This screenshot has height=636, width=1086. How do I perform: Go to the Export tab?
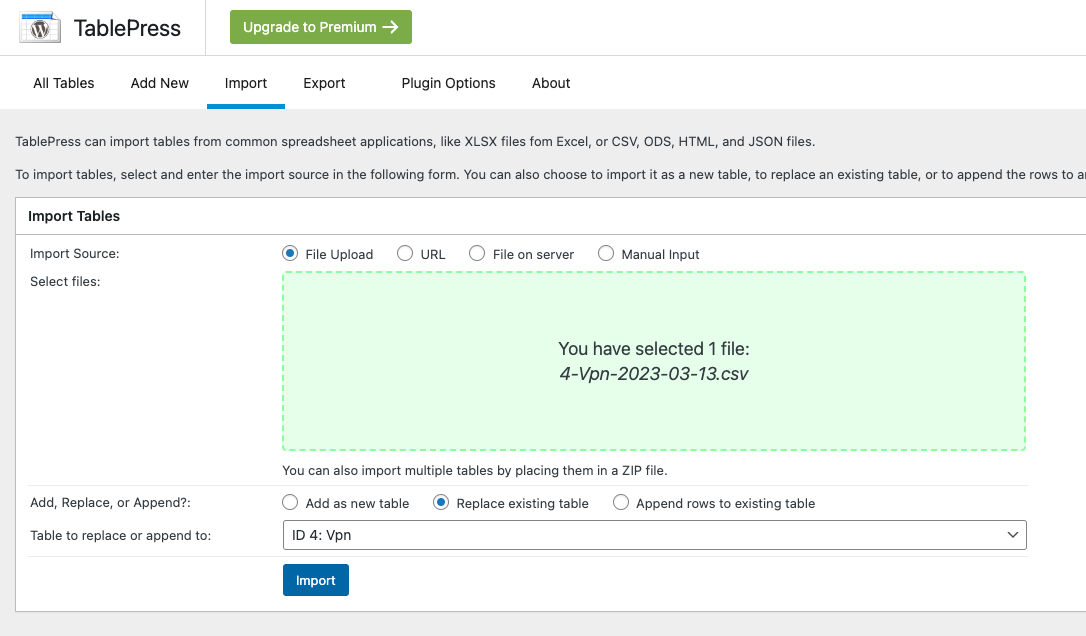pos(324,83)
